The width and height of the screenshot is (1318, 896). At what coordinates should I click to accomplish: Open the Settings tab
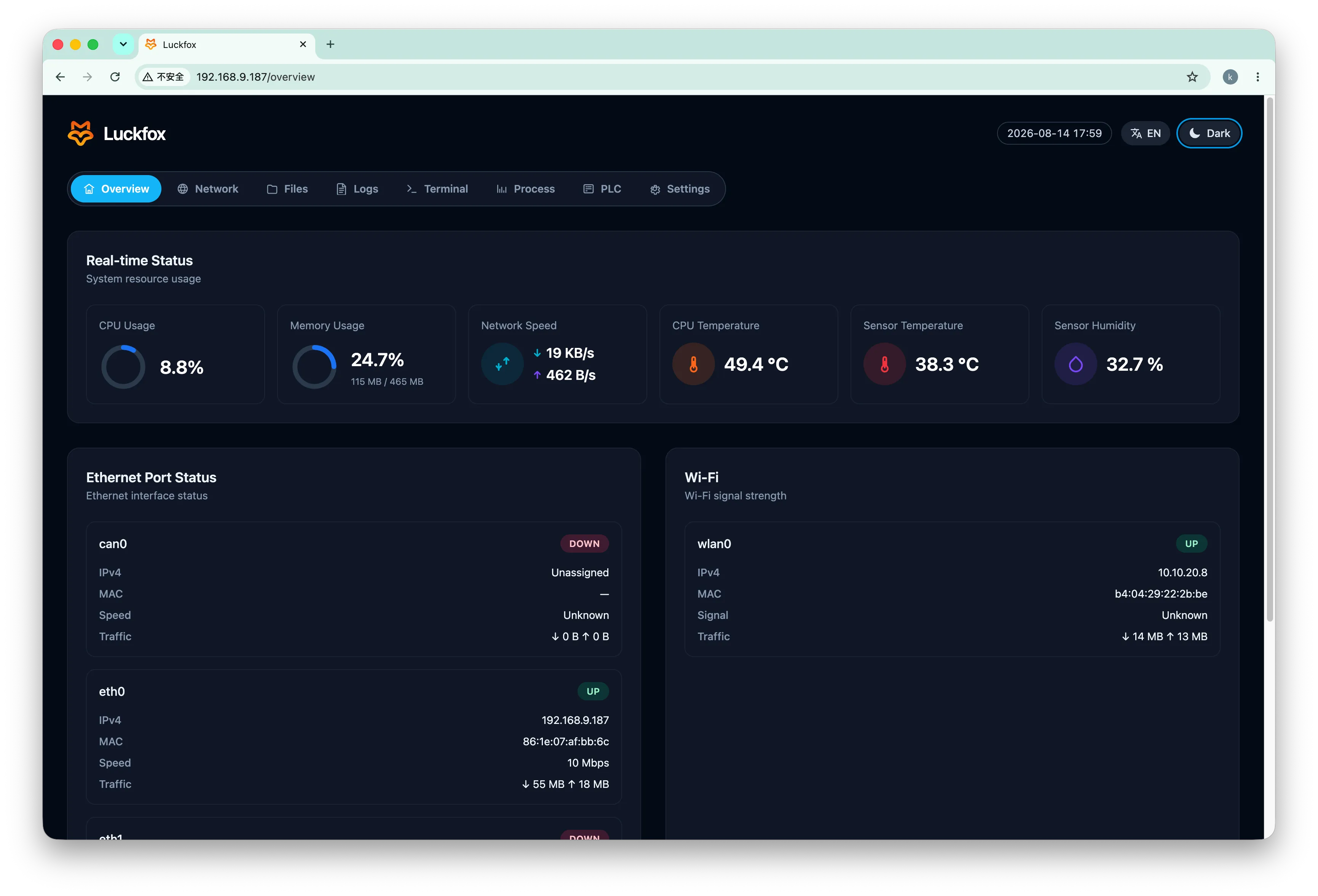click(680, 189)
